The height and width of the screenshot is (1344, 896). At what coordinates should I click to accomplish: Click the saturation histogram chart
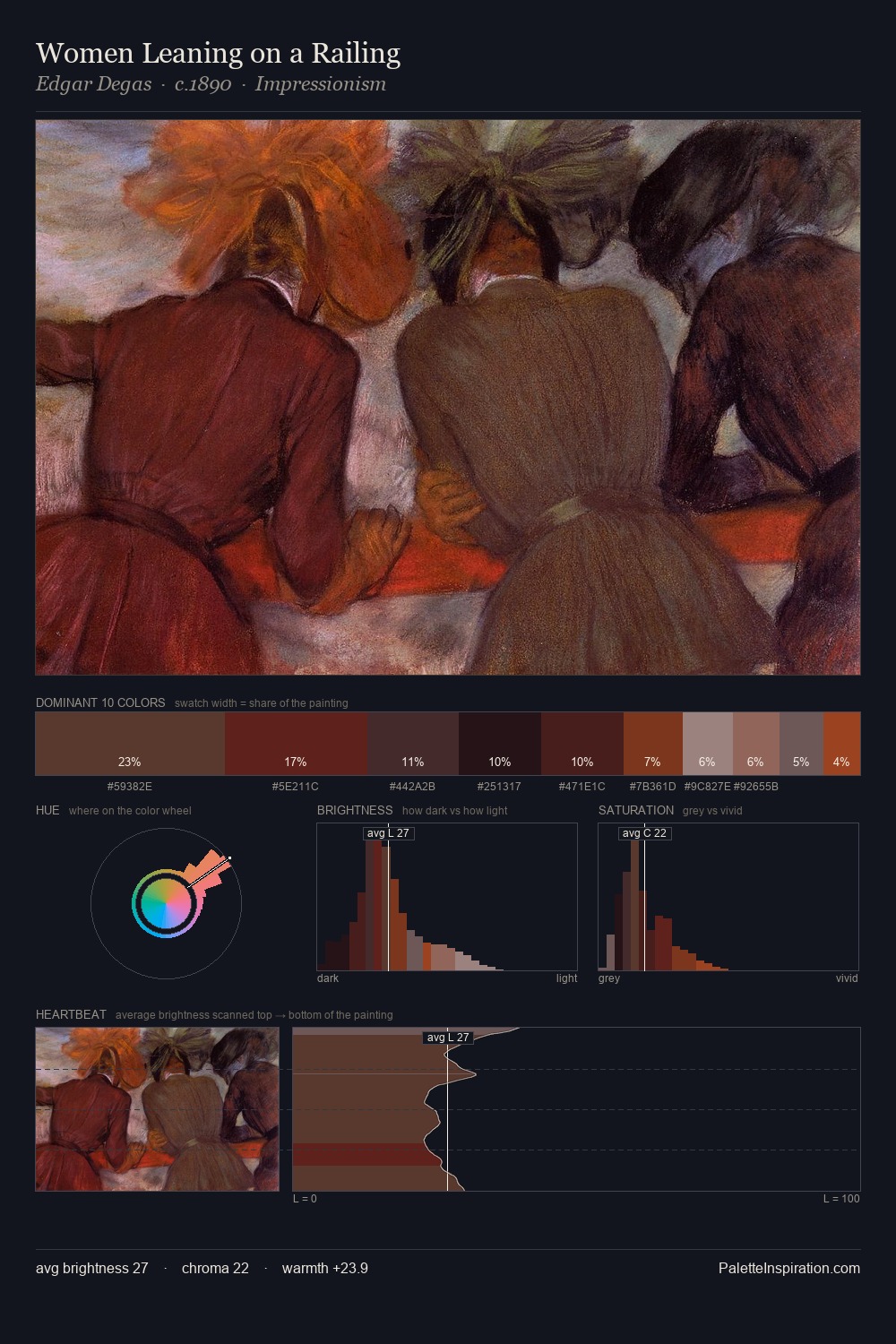coord(728,897)
